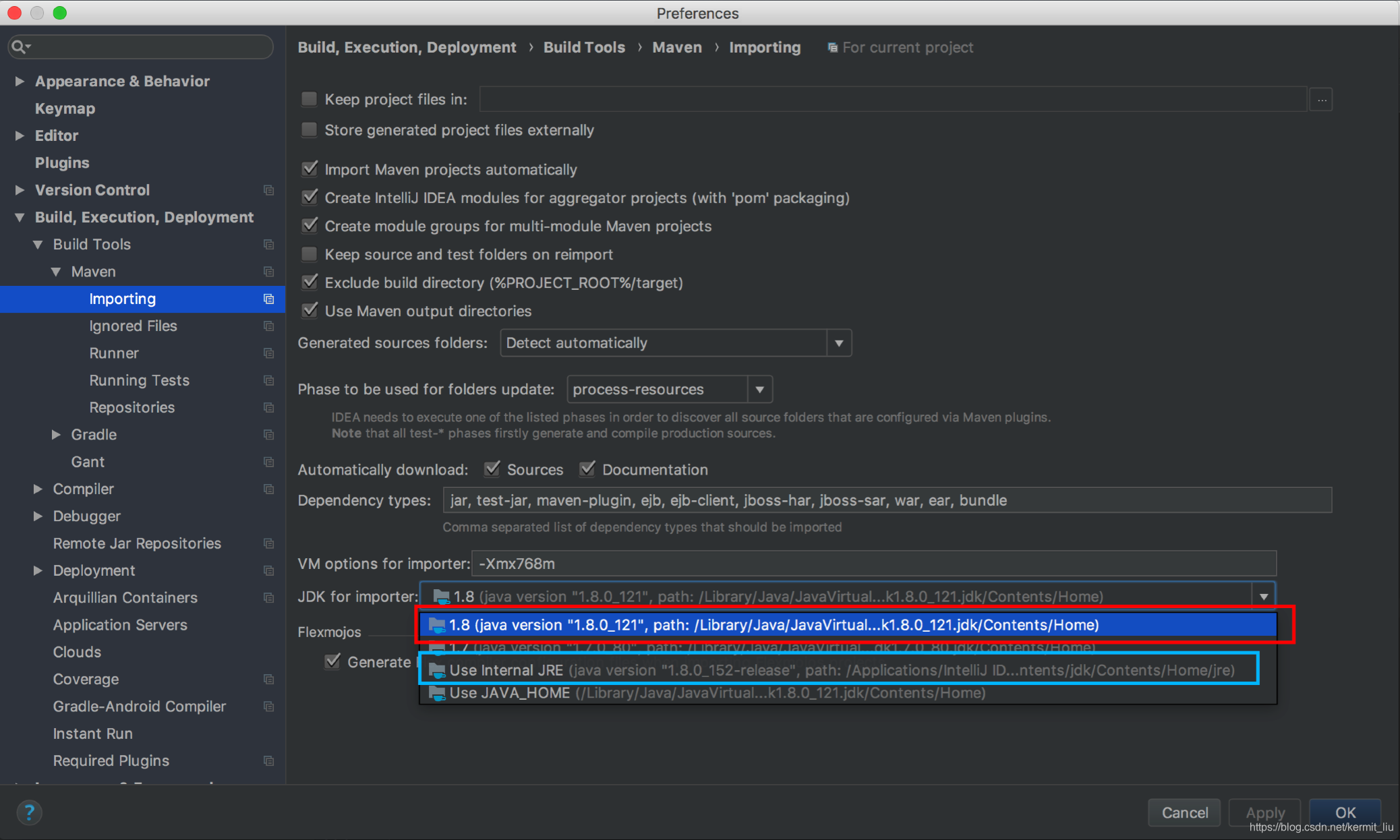Viewport: 1400px width, 840px height.
Task: Enable Keep source and test folders on reimport
Action: pyautogui.click(x=310, y=254)
